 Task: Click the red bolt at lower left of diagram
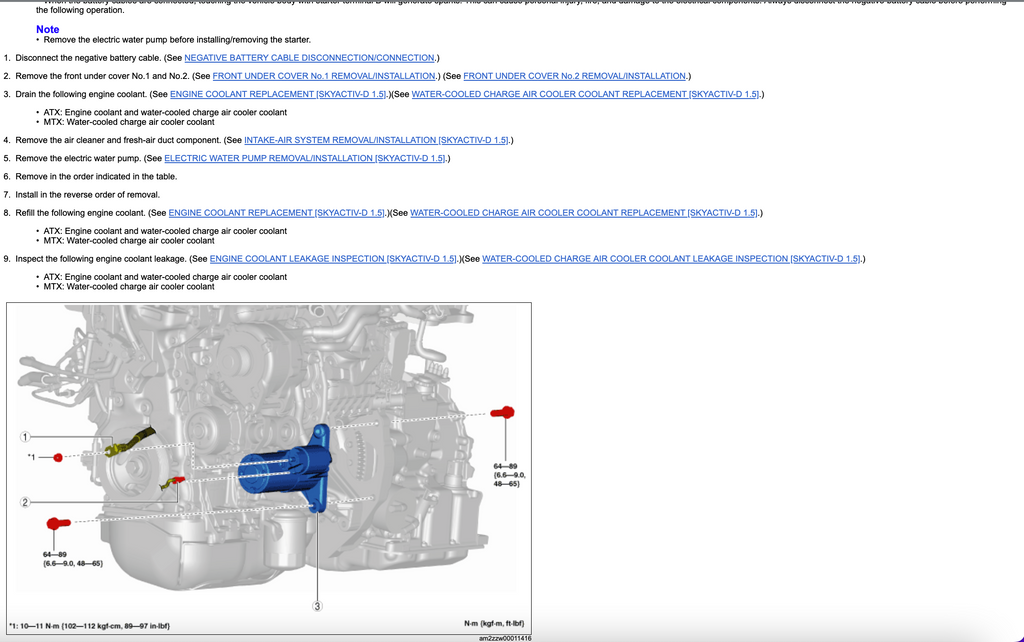59,523
